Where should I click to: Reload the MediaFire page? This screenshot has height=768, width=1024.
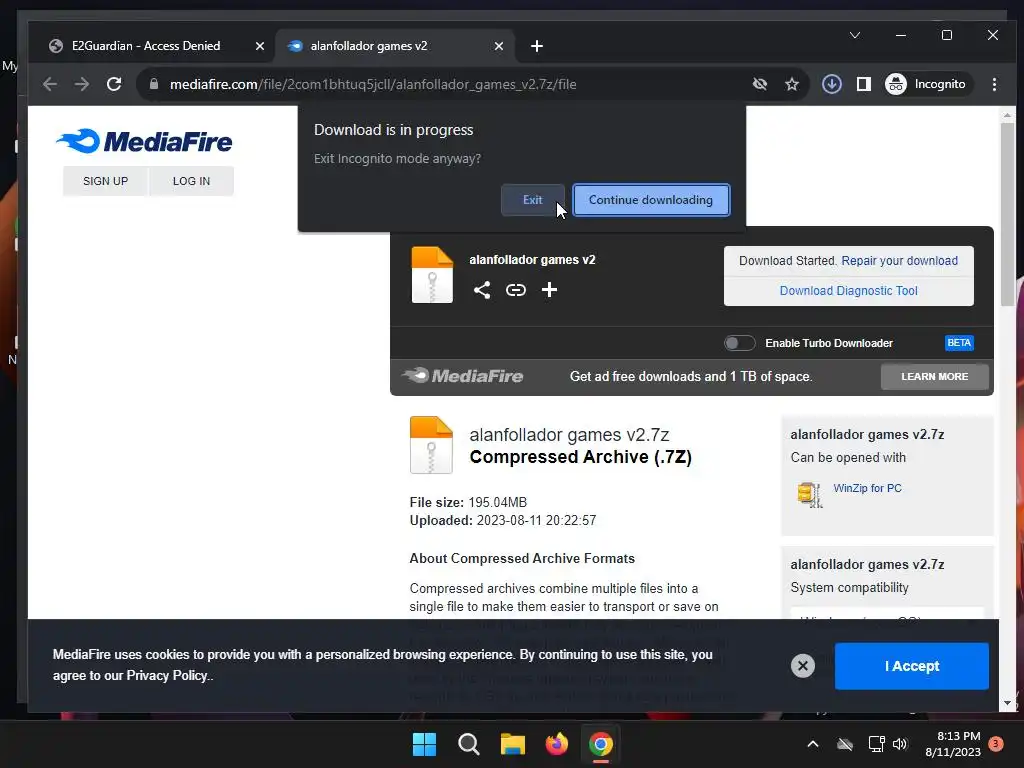coord(114,84)
